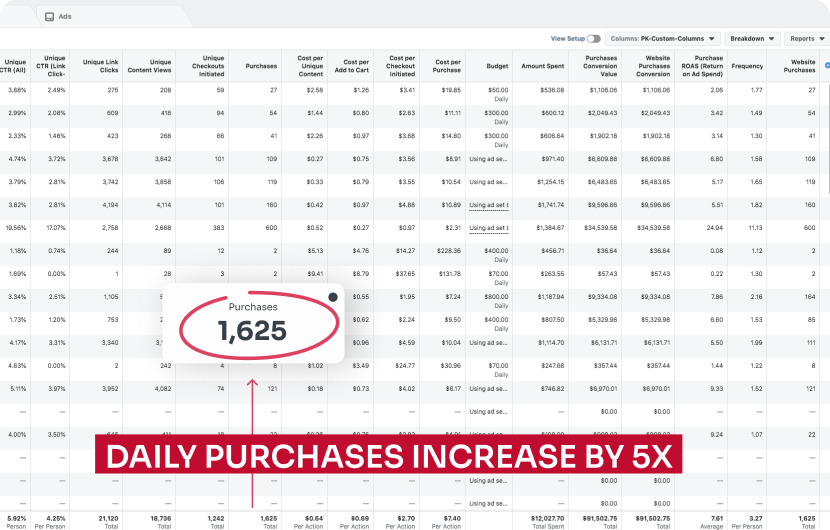Click the Ads tab icon
Viewport: 830px width, 530px height.
click(49, 16)
